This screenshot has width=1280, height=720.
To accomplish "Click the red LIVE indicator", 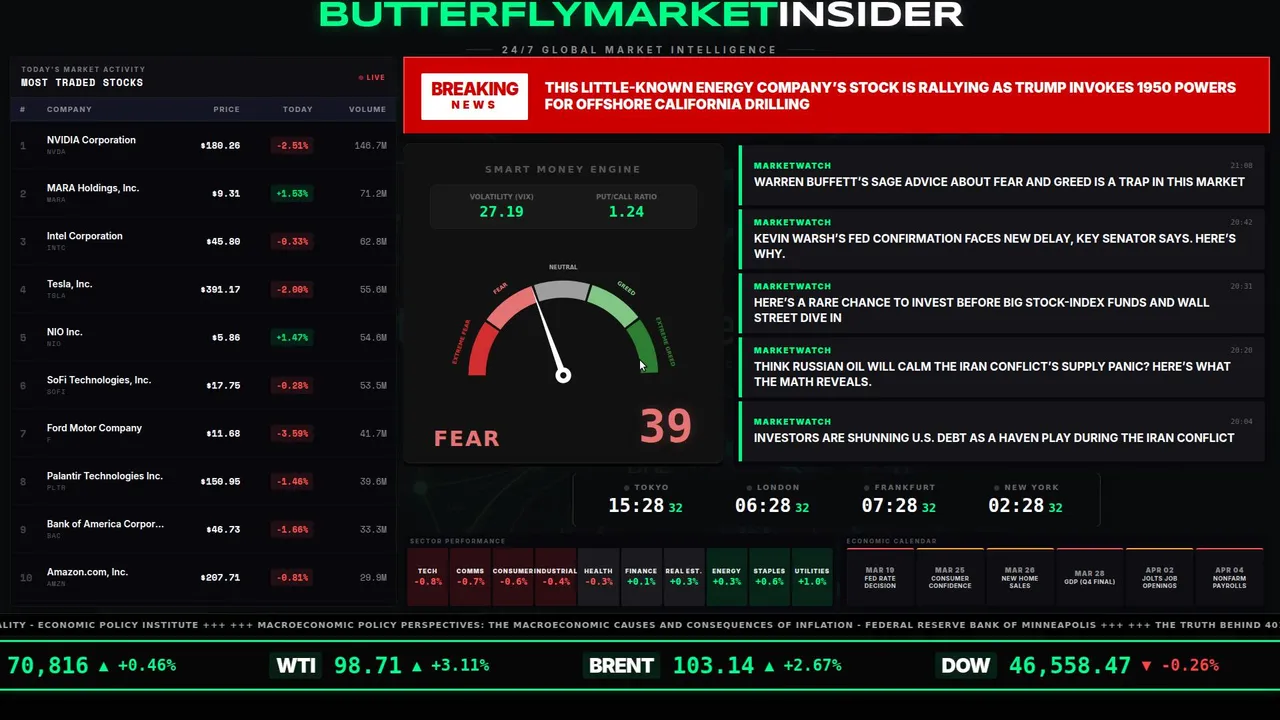I will click(372, 77).
